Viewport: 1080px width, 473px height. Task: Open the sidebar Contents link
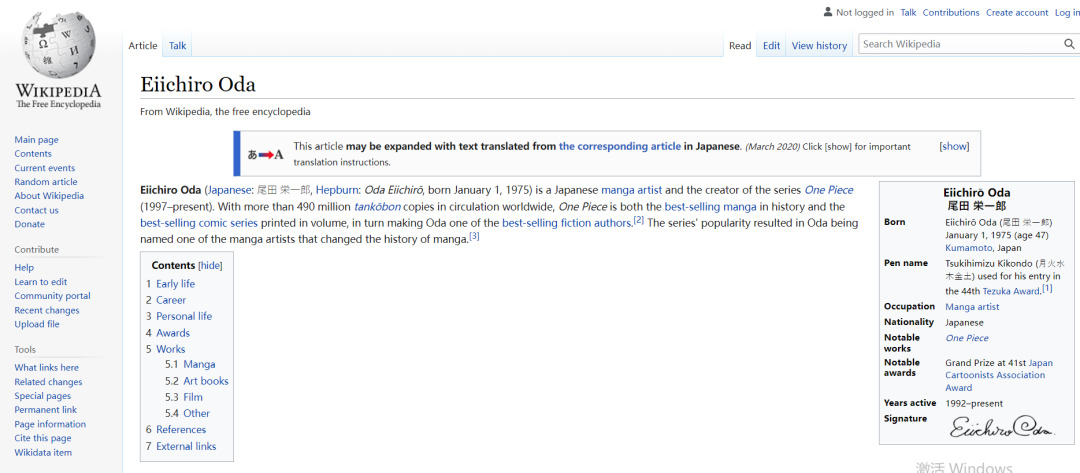click(x=33, y=154)
